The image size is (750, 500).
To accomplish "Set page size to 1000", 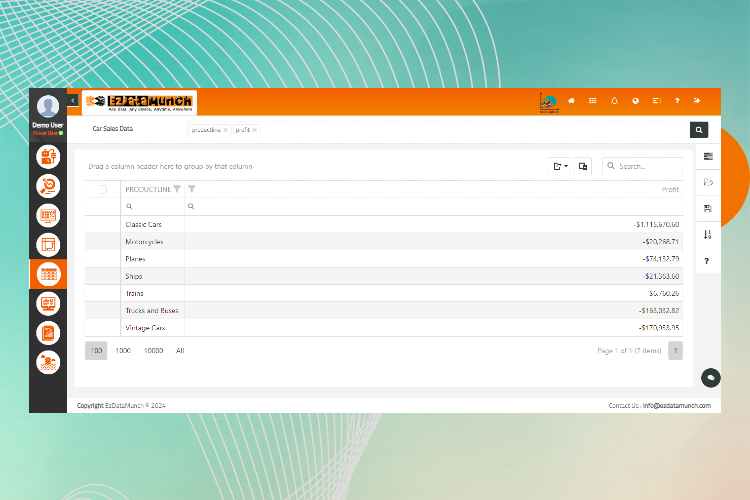I will 123,350.
